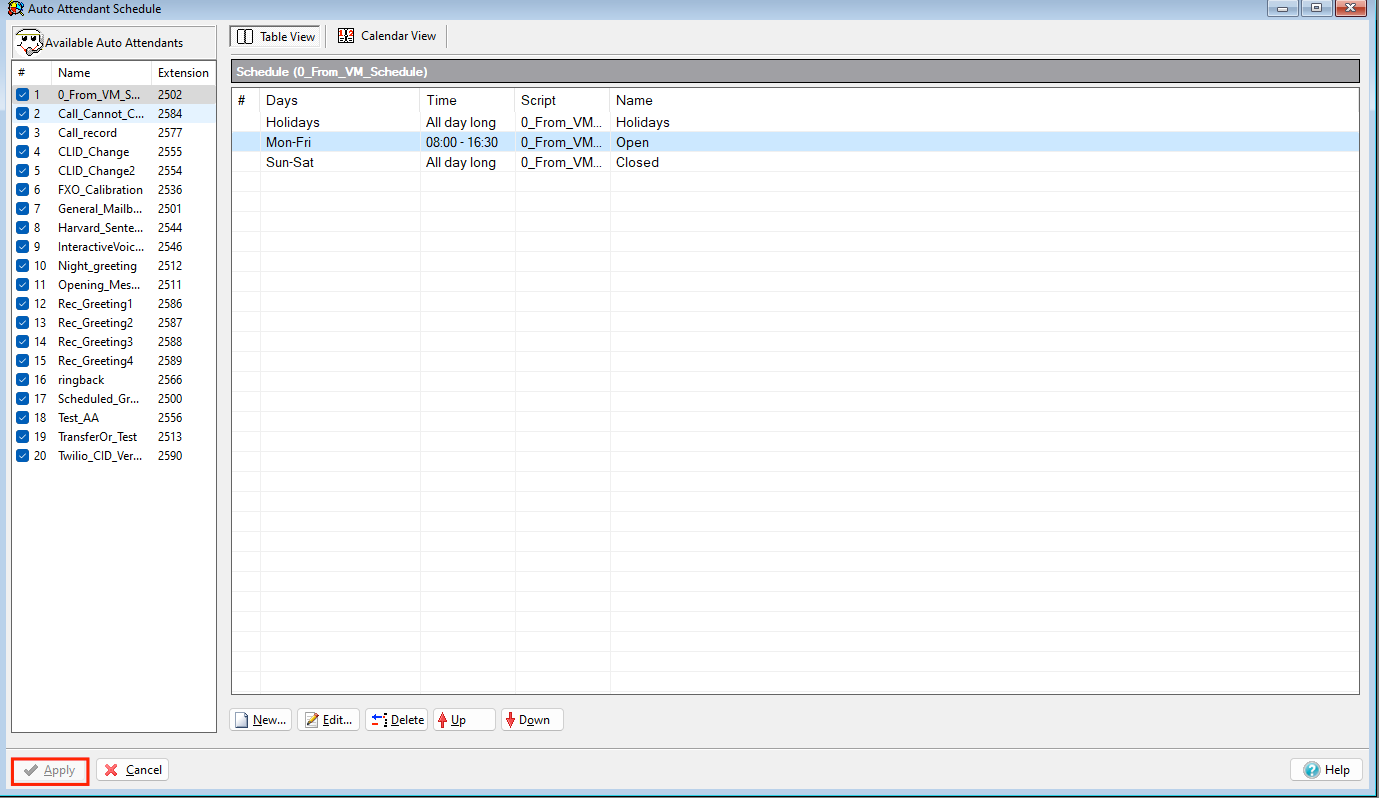
Task: Select InteractiveVoic... attendant
Action: pos(114,247)
